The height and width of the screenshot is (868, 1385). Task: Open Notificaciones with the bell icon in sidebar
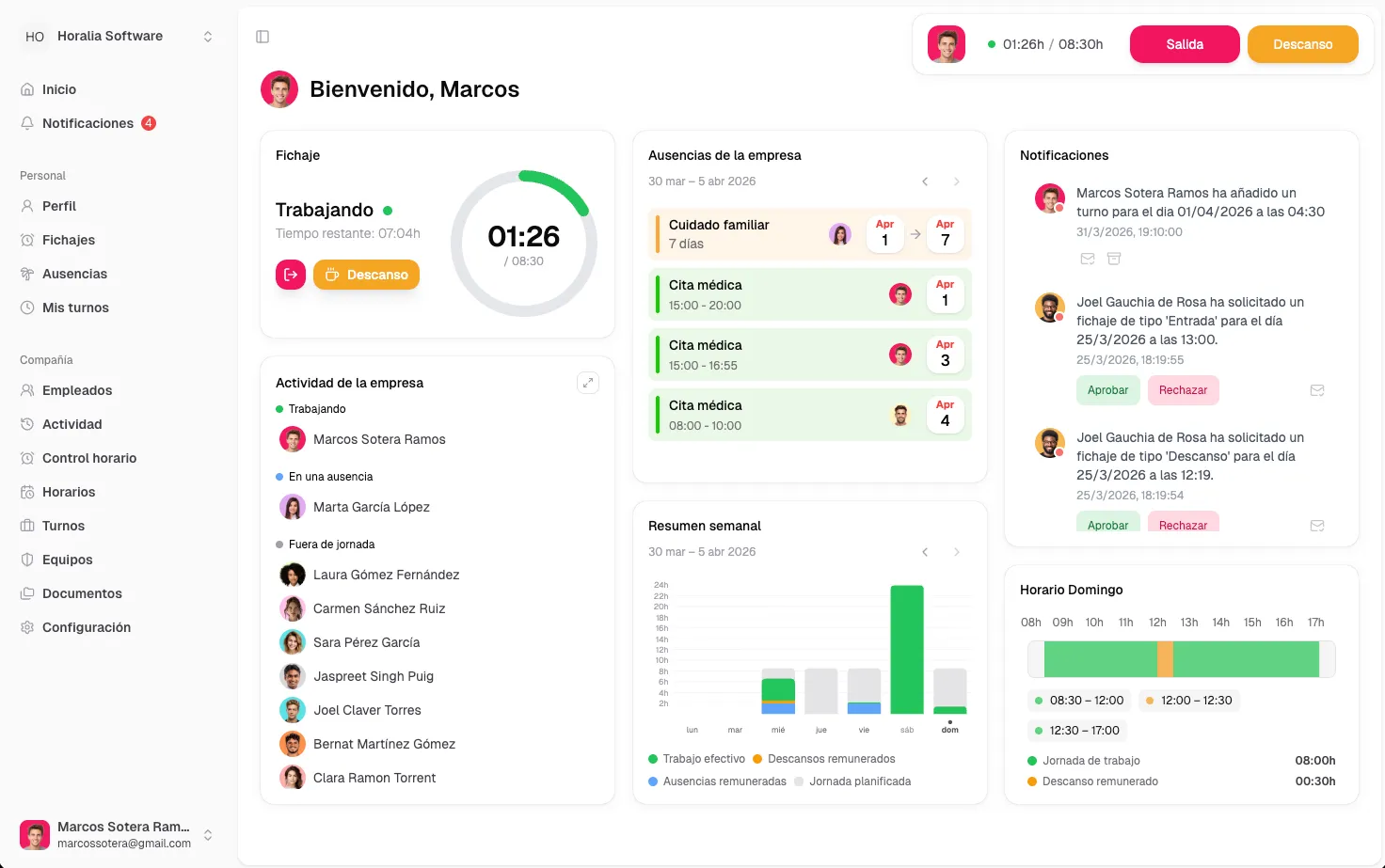click(27, 123)
